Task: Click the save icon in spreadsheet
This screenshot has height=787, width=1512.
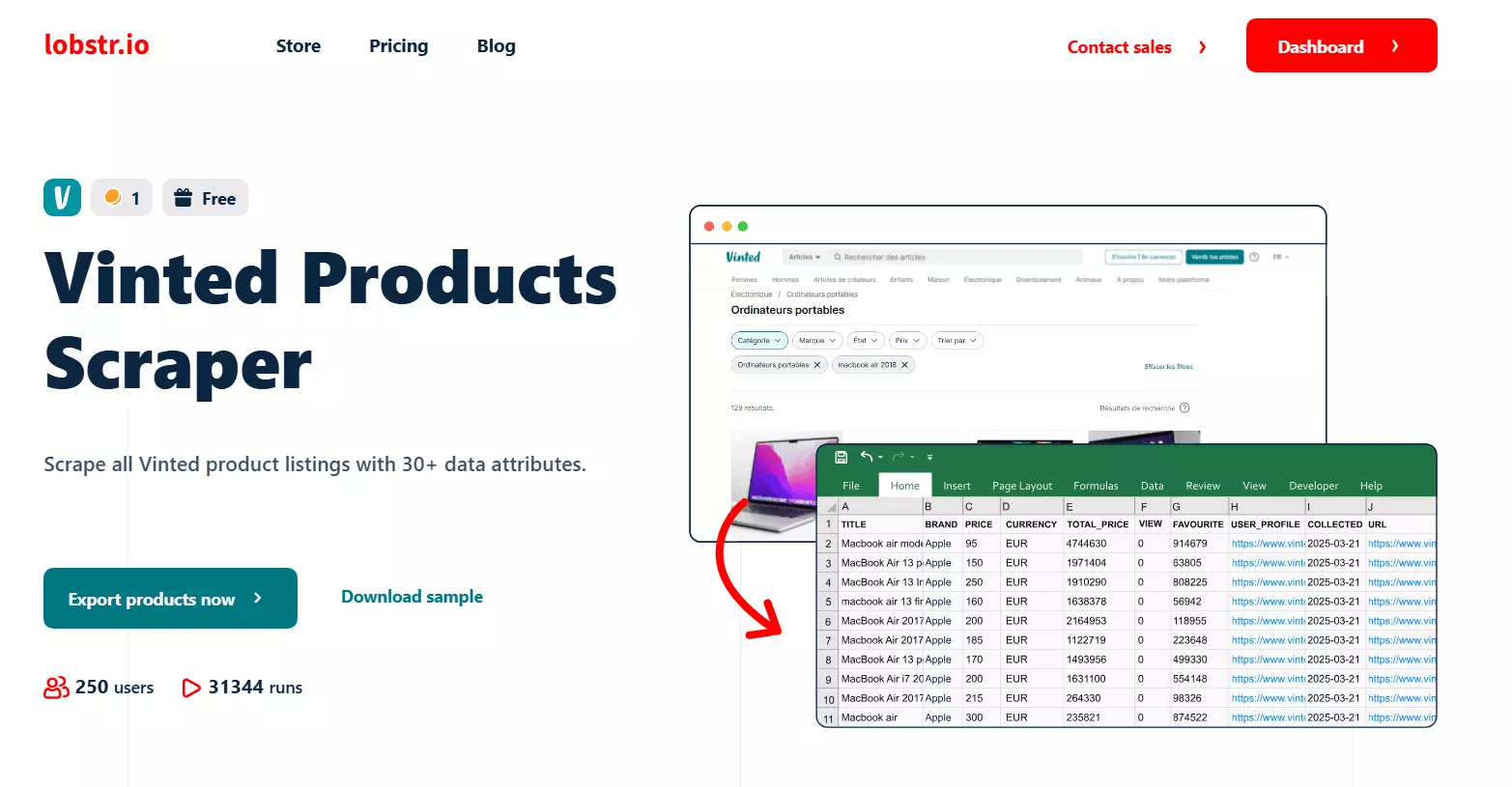Action: pyautogui.click(x=841, y=457)
